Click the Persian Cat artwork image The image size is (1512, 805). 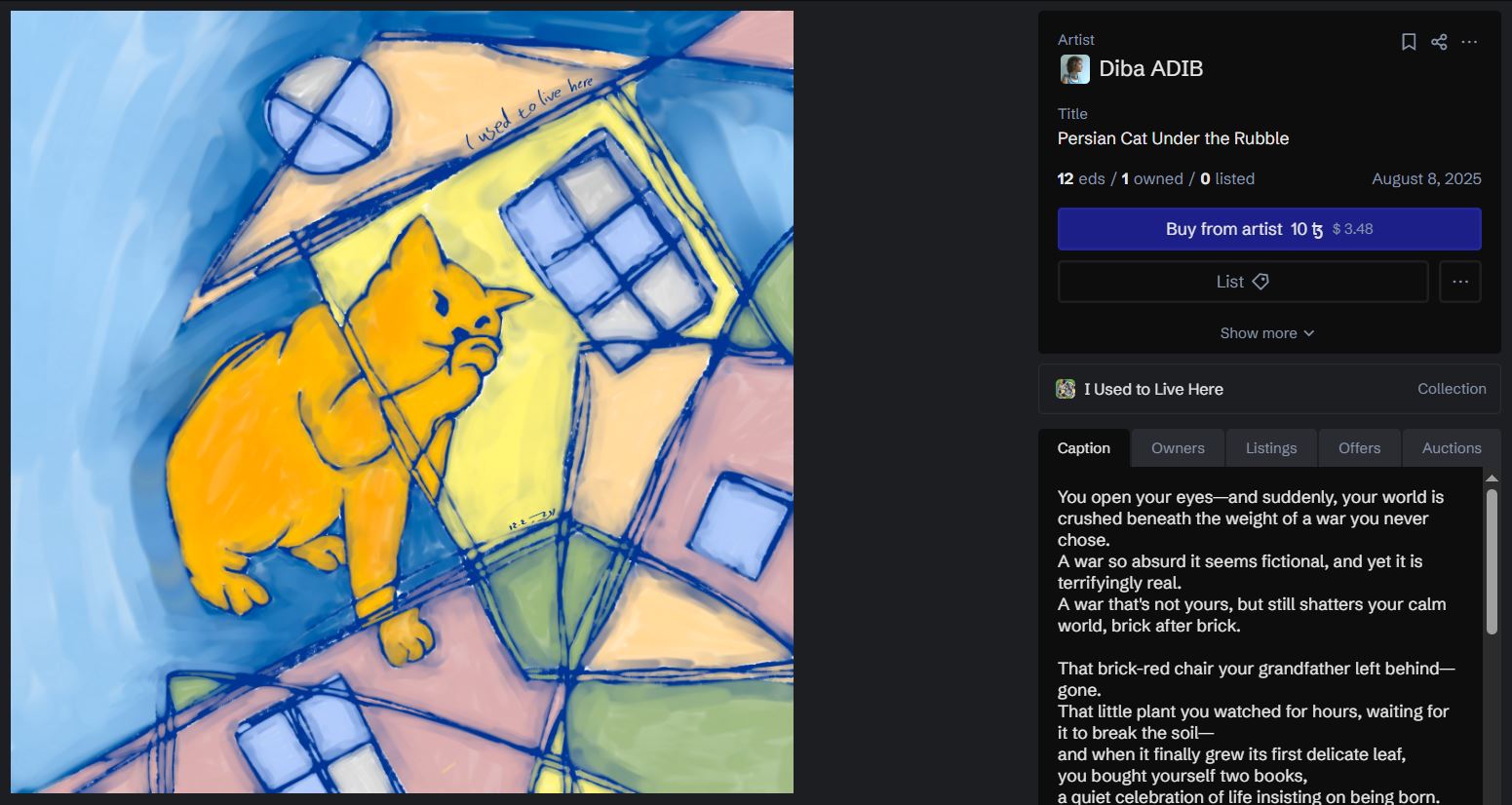402,402
